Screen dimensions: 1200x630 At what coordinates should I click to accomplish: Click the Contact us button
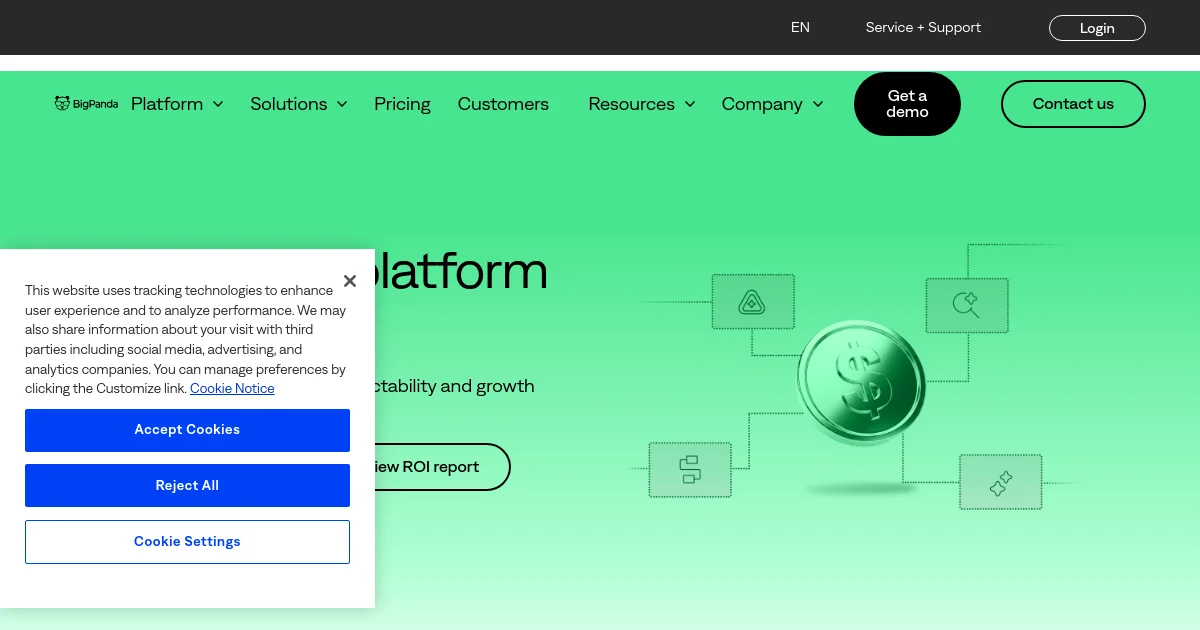click(x=1073, y=104)
